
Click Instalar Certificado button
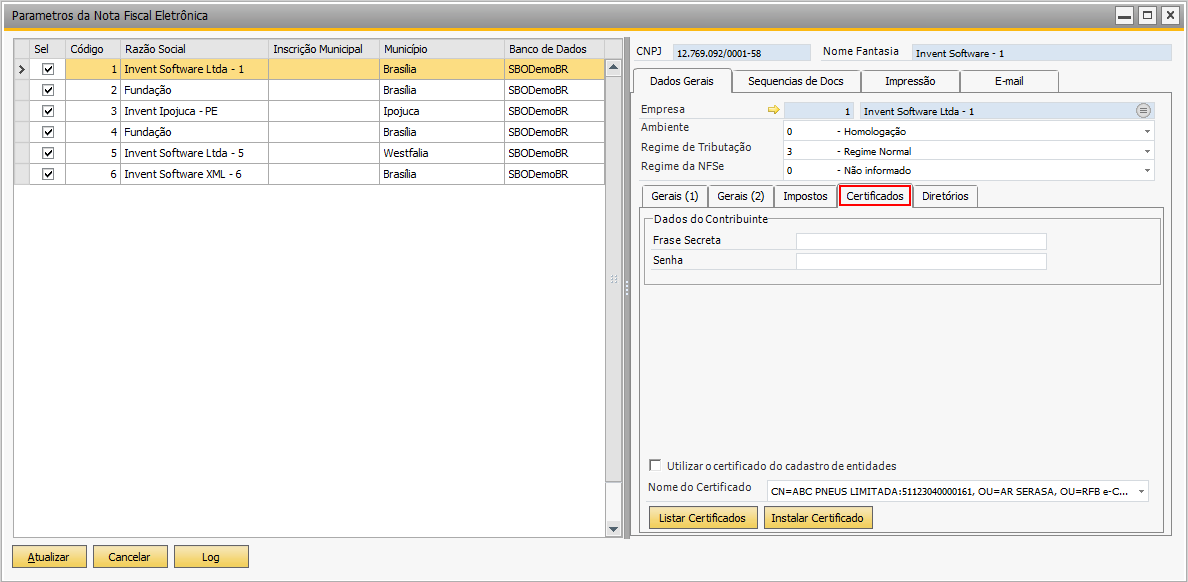click(x=818, y=518)
